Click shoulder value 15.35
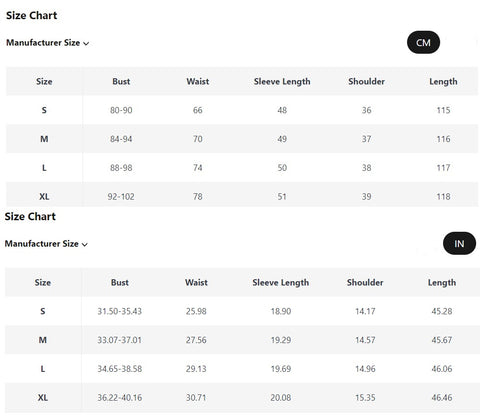The height and width of the screenshot is (416, 480). (x=365, y=398)
